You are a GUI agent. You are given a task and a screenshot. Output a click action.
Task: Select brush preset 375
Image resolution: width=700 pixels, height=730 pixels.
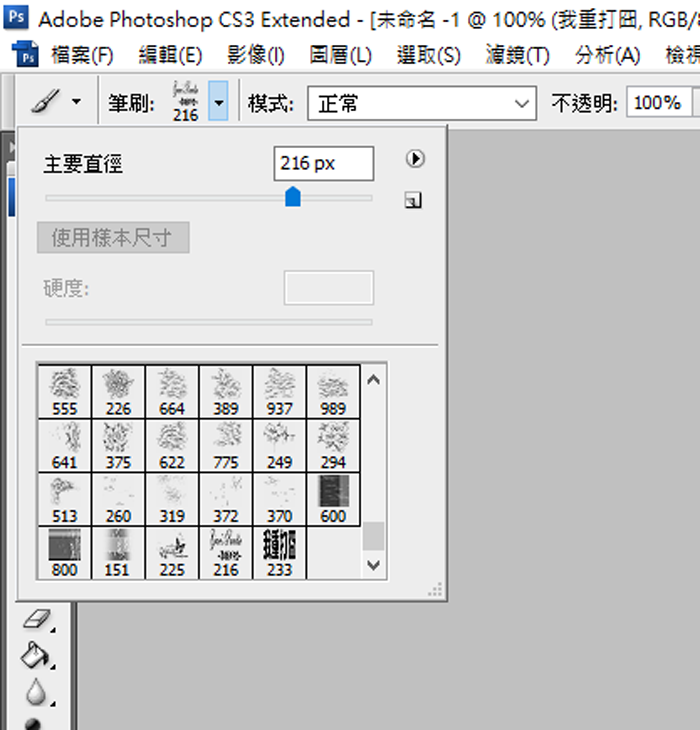pos(118,446)
